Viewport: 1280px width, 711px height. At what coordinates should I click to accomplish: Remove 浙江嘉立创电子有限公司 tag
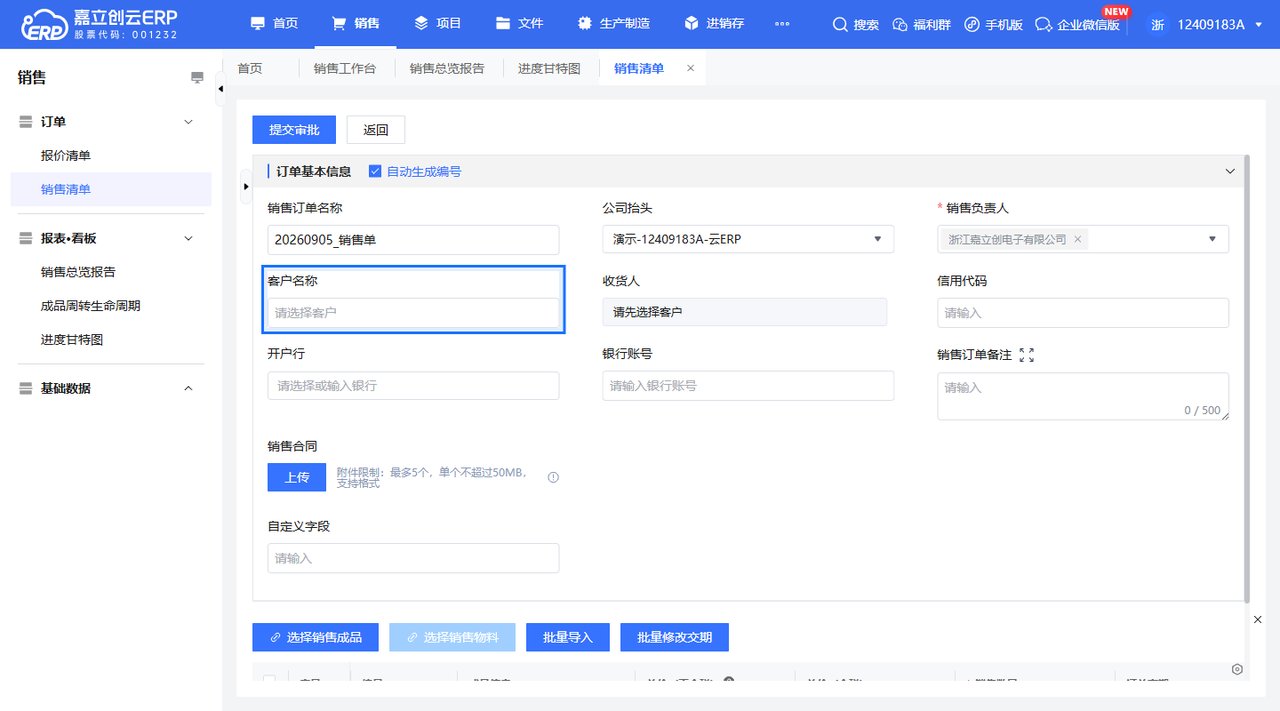click(1077, 240)
